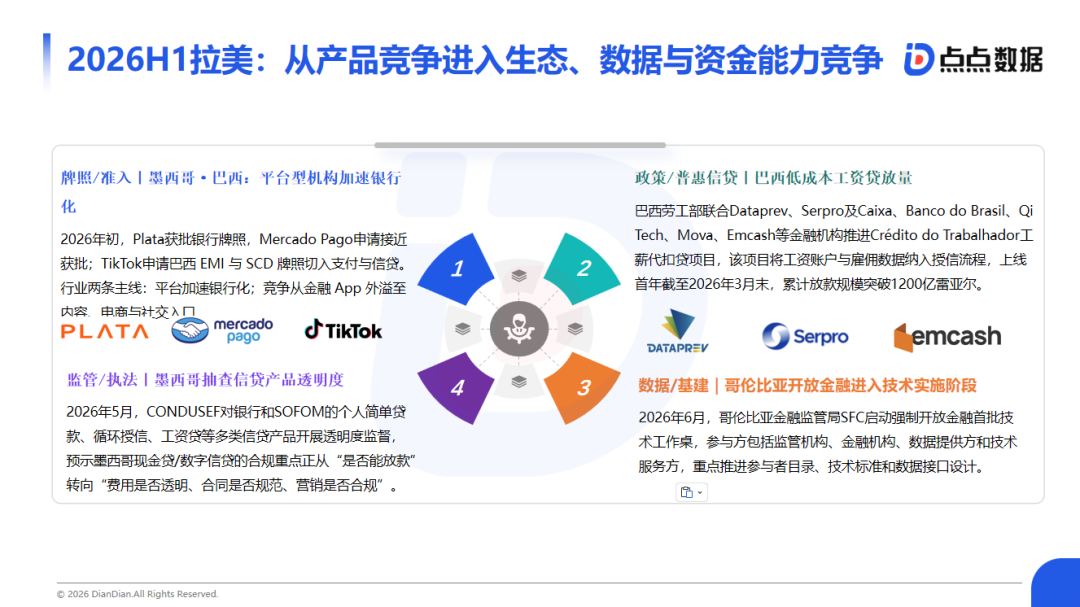Select the Dataprev logo

677,331
